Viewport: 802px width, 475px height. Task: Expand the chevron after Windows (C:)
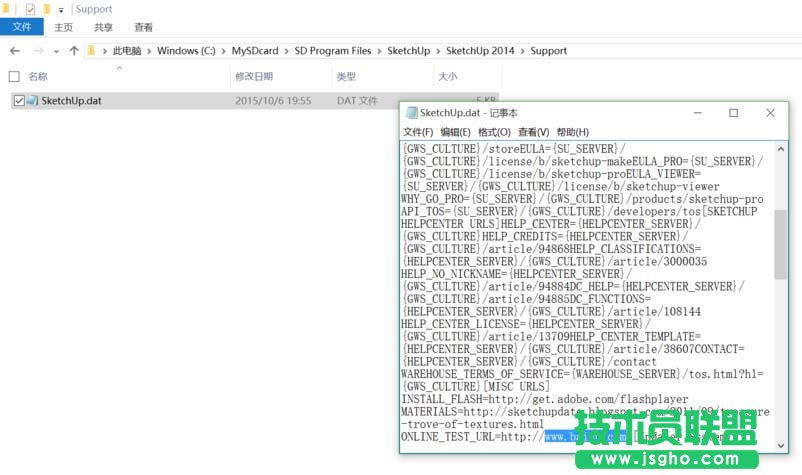pyautogui.click(x=224, y=51)
